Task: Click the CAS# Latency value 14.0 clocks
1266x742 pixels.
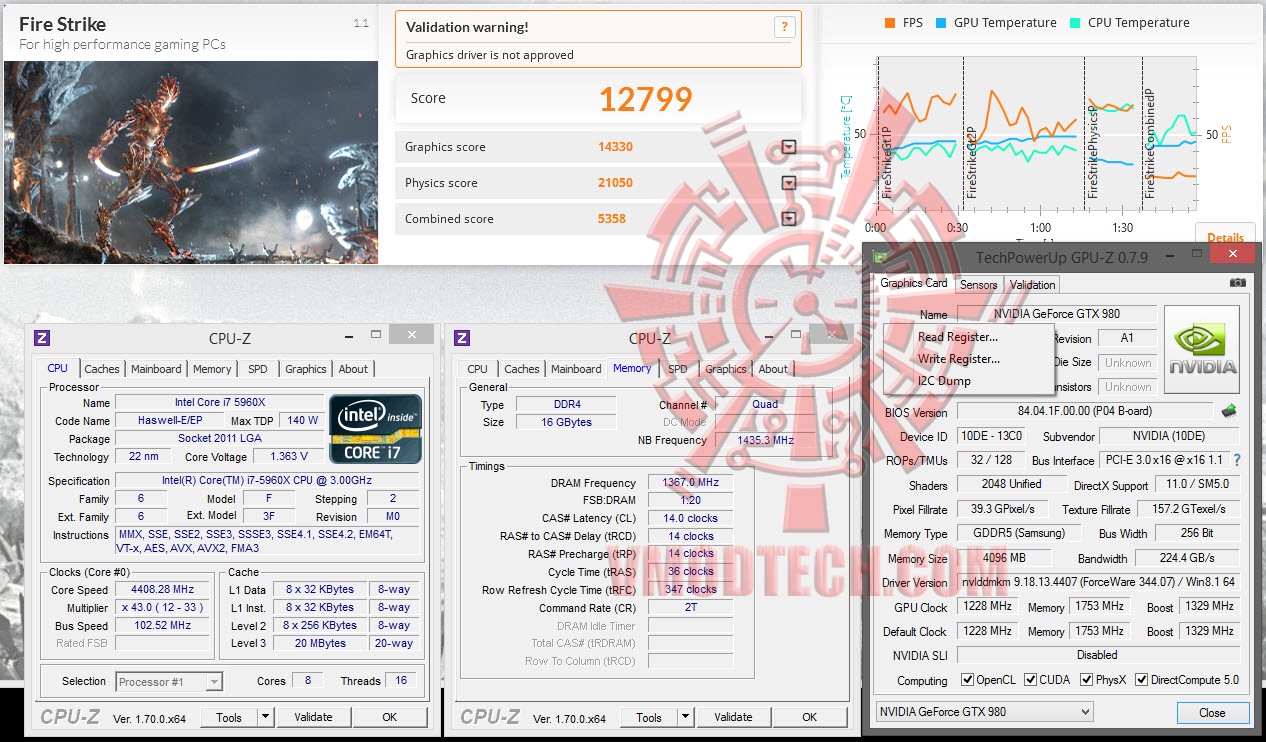Action: click(x=690, y=518)
